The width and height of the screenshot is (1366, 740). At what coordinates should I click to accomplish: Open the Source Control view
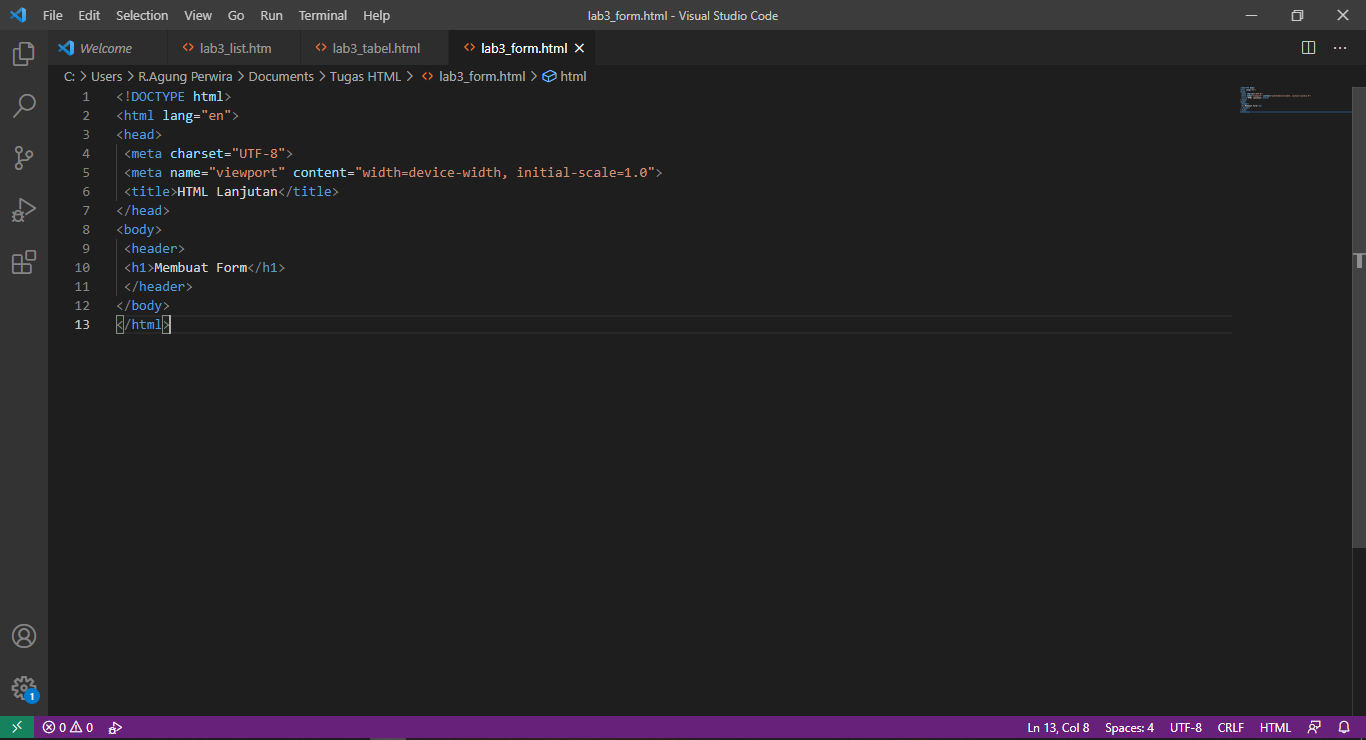[24, 158]
